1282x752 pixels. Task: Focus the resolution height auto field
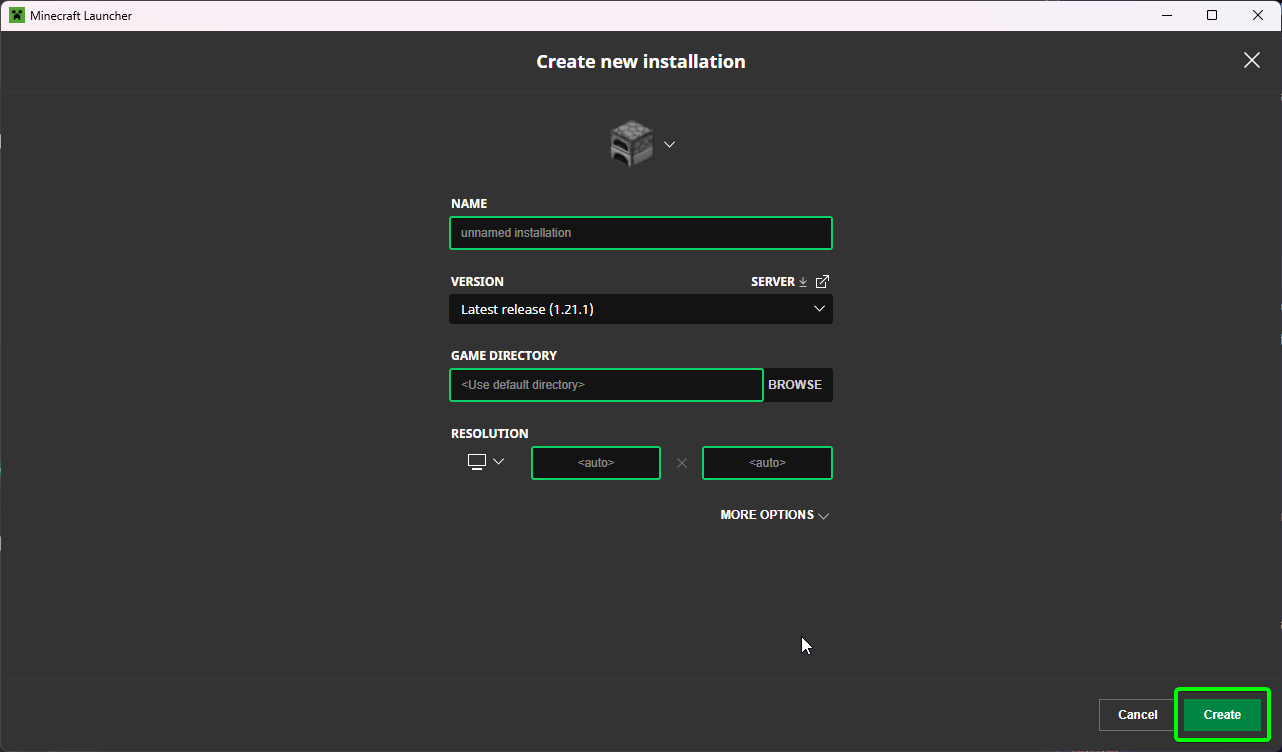point(767,463)
